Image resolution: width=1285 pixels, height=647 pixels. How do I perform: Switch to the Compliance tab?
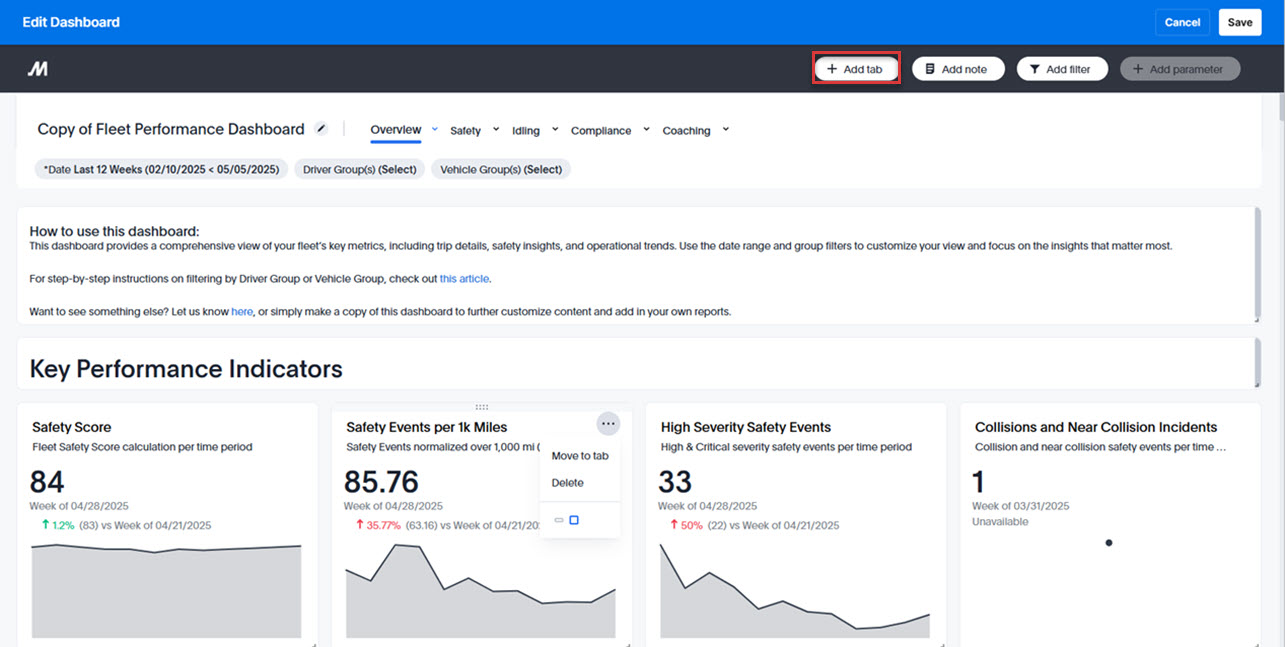[x=601, y=130]
